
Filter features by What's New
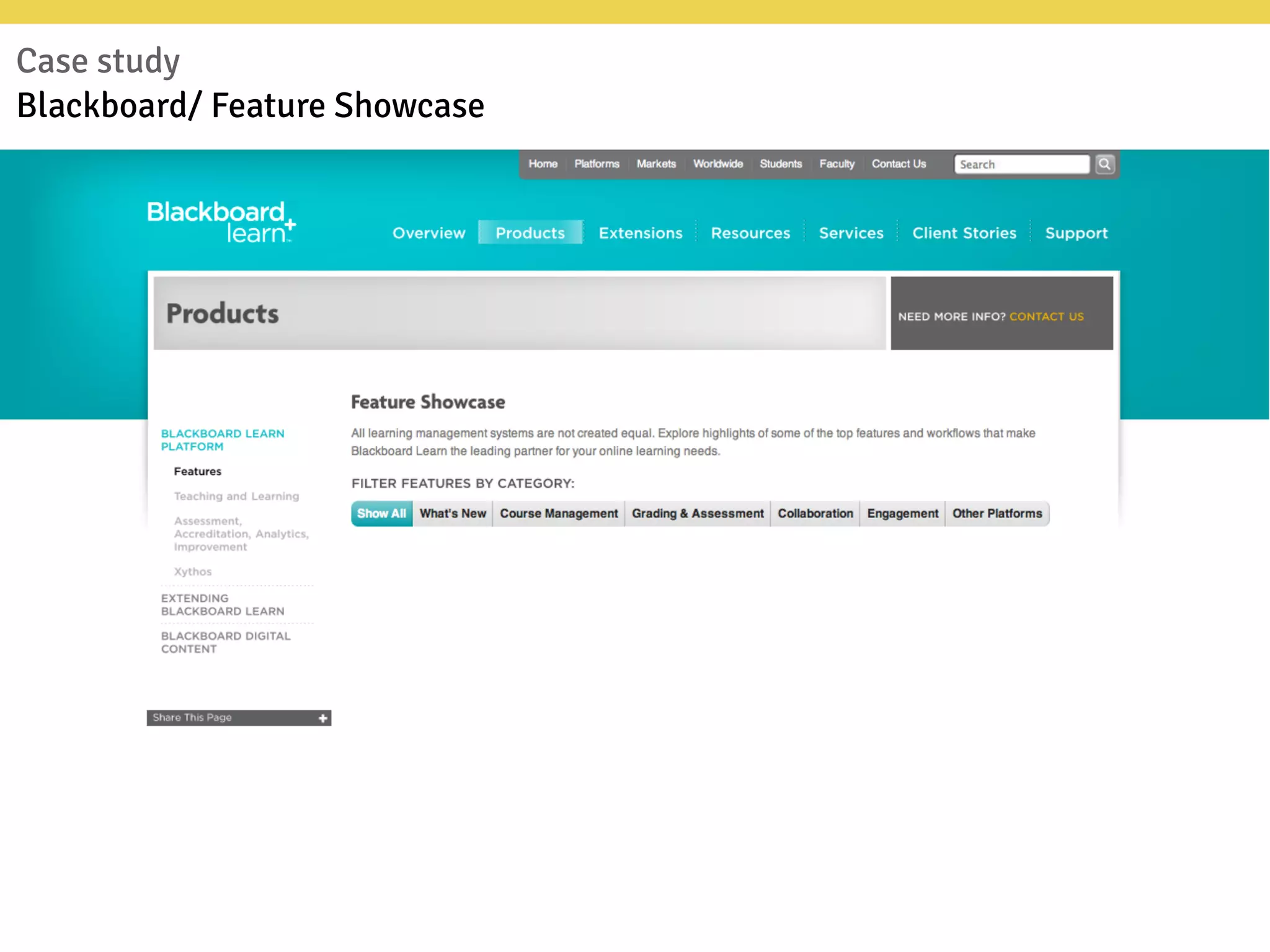point(453,513)
